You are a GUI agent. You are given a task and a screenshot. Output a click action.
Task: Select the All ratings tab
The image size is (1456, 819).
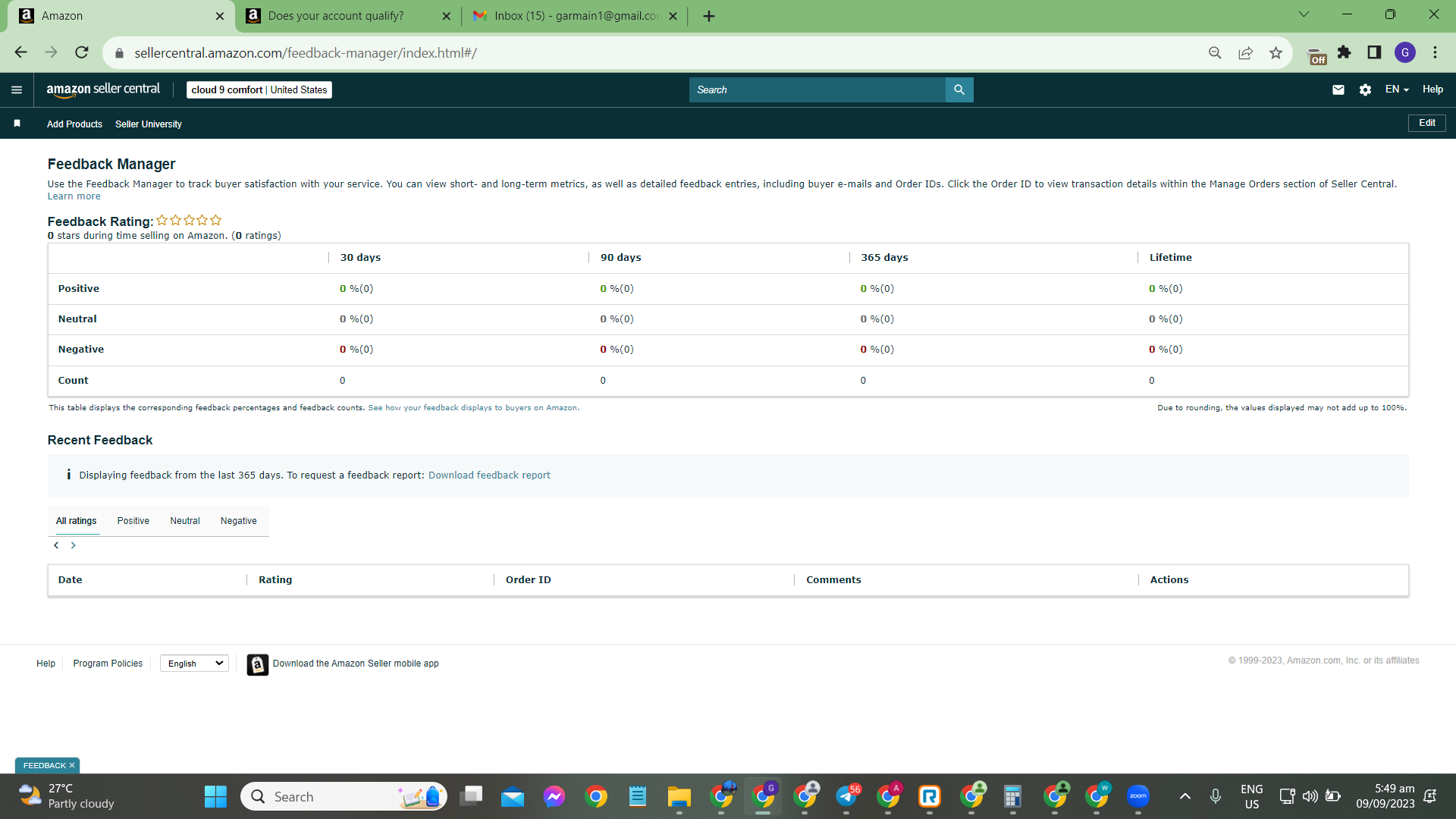(77, 521)
